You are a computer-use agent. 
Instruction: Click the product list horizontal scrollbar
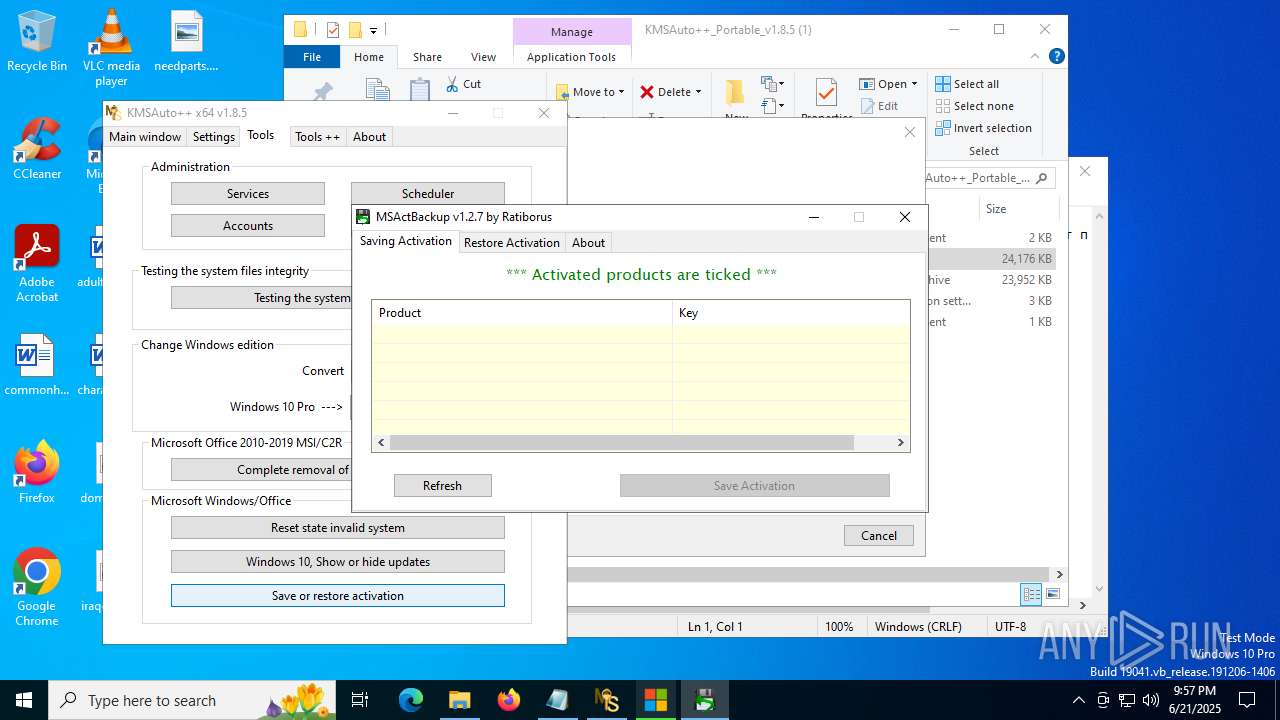pos(622,442)
